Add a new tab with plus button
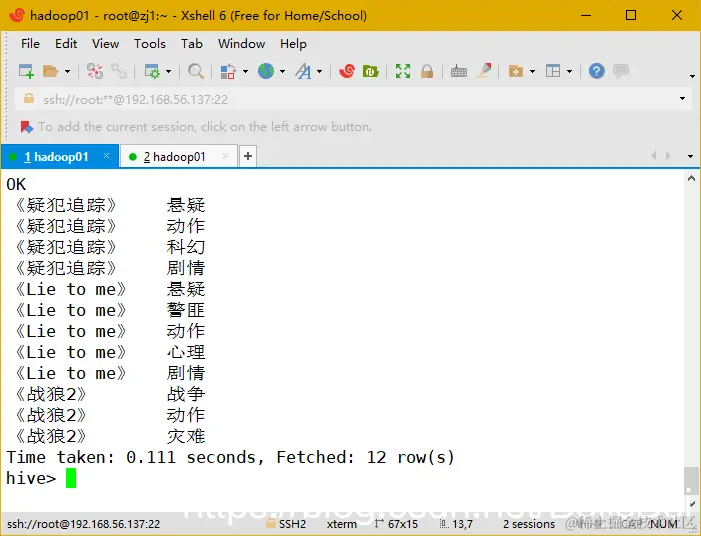This screenshot has height=536, width=701. pyautogui.click(x=248, y=156)
